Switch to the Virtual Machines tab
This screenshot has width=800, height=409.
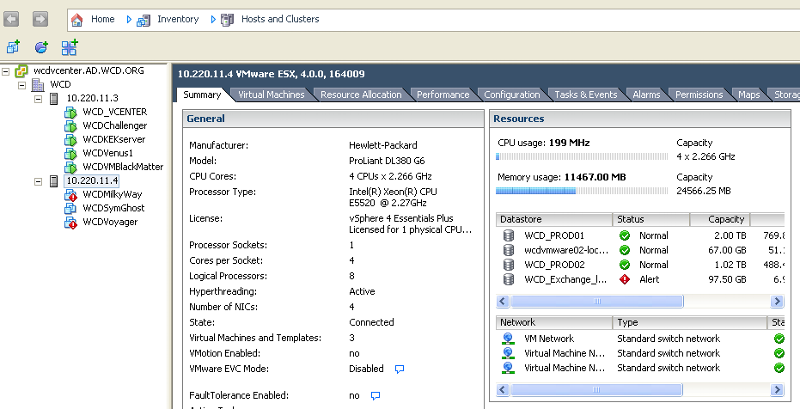pyautogui.click(x=271, y=95)
